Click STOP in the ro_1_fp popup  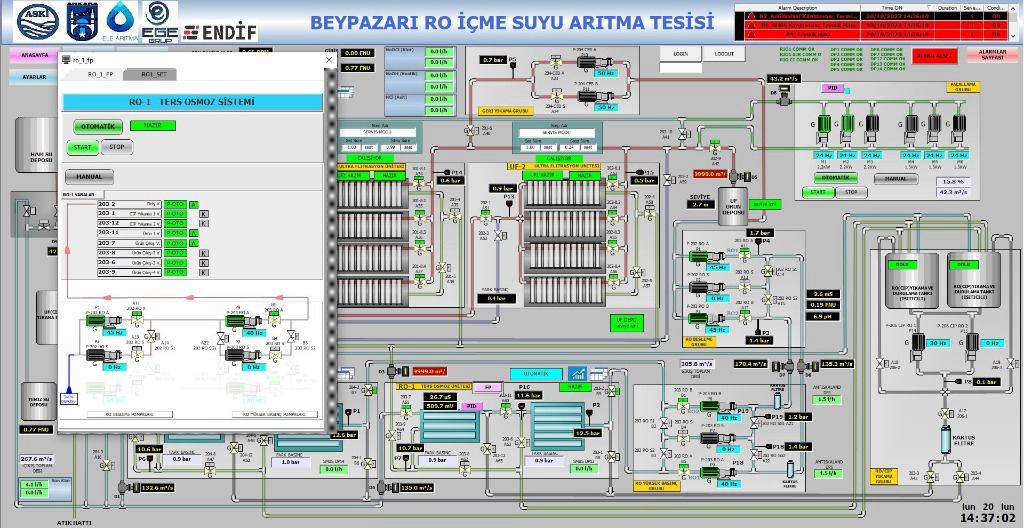116,147
